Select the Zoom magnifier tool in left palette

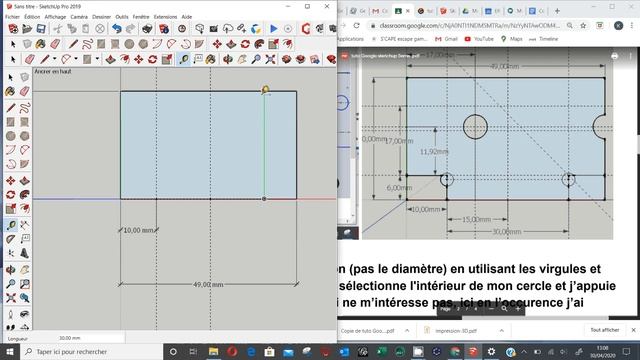tap(11, 284)
